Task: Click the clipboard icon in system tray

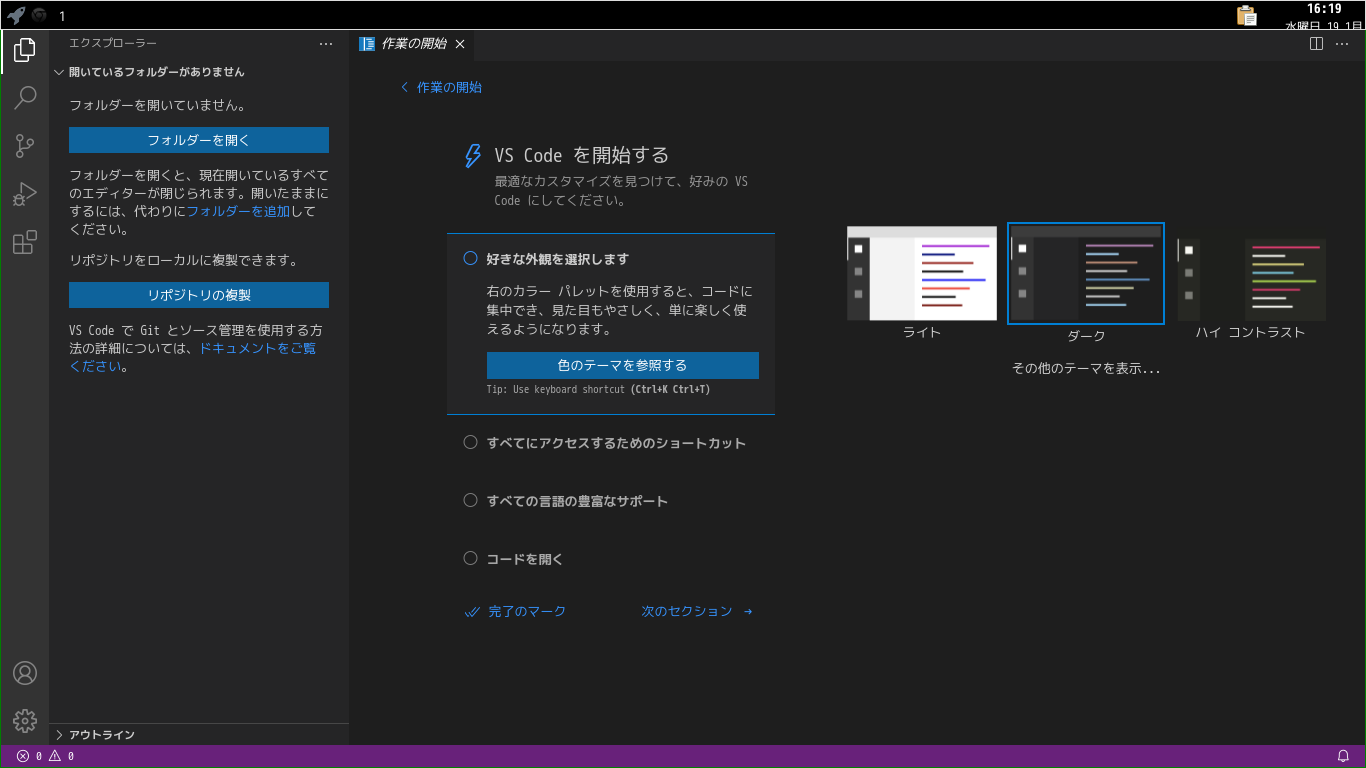Action: point(1246,15)
